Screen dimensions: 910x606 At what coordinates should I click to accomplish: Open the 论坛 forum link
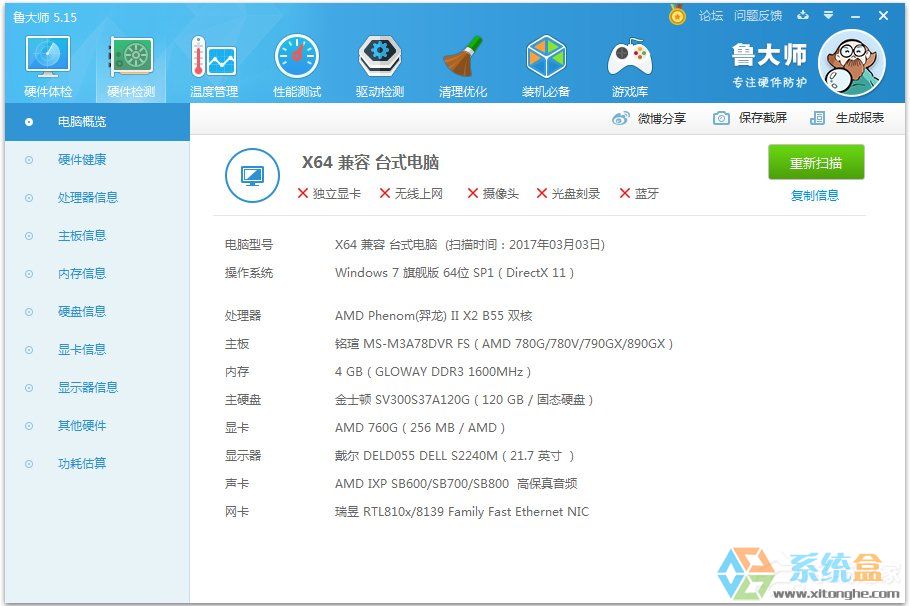[x=710, y=16]
